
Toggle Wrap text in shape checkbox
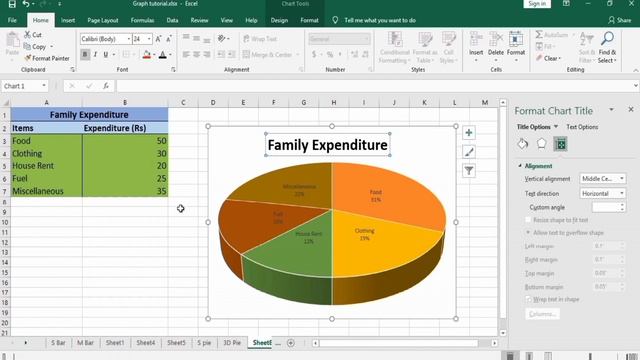(x=529, y=299)
